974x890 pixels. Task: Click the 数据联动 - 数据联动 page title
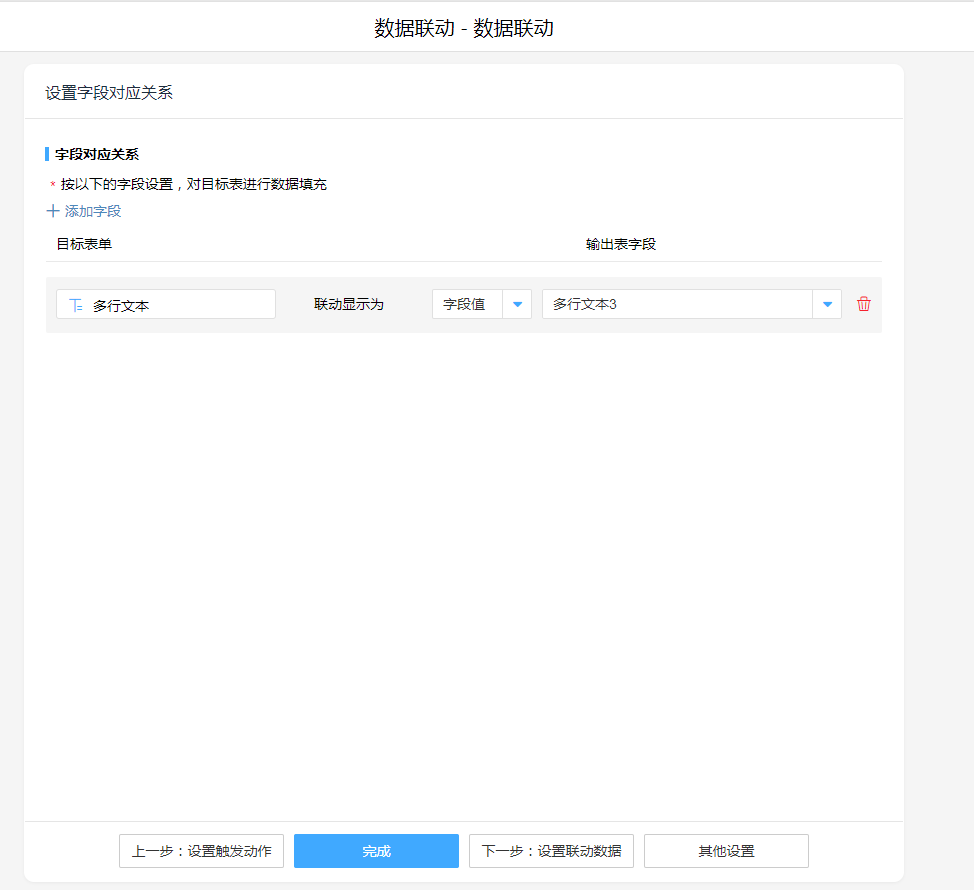(x=464, y=28)
